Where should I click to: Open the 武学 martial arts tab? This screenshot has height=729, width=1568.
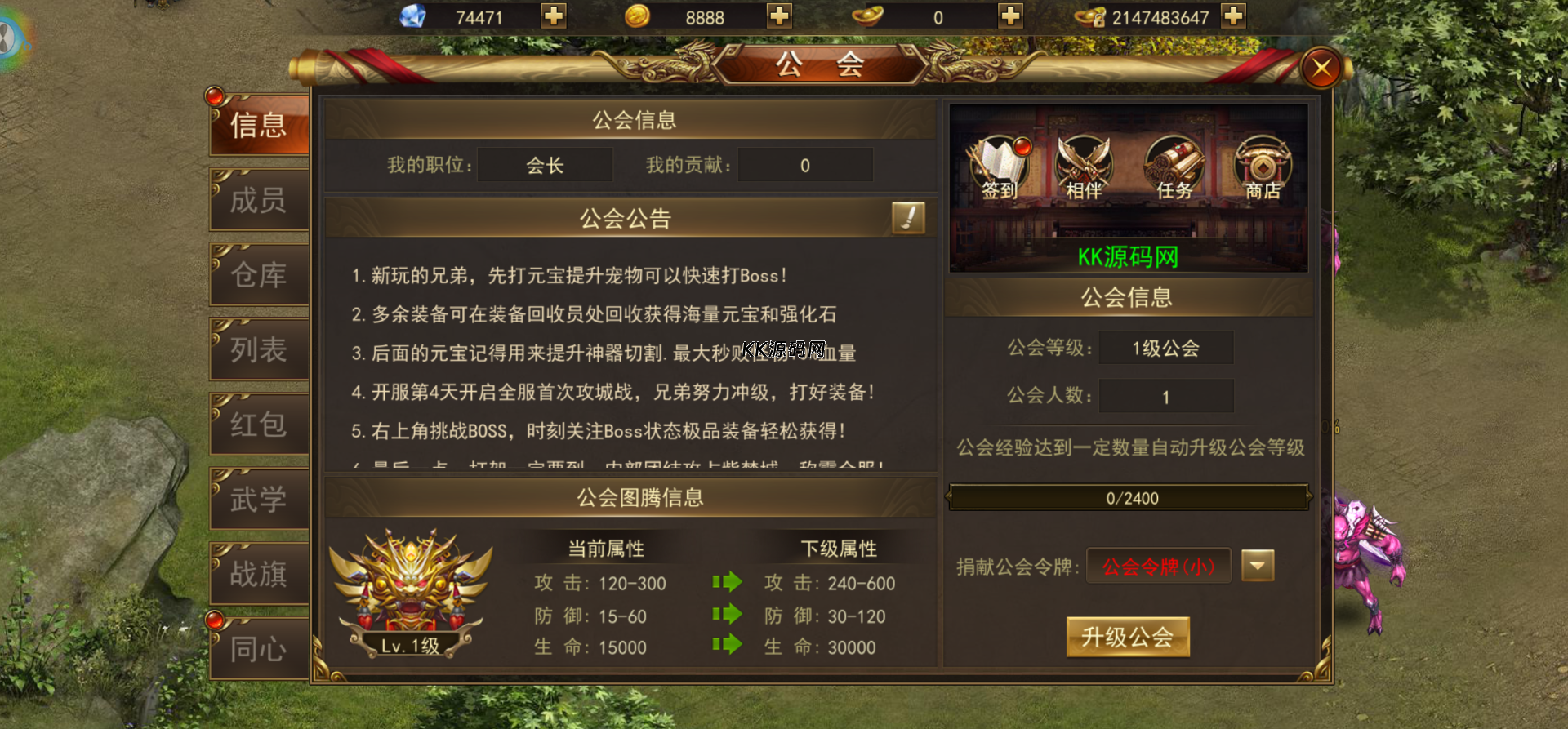pos(259,500)
